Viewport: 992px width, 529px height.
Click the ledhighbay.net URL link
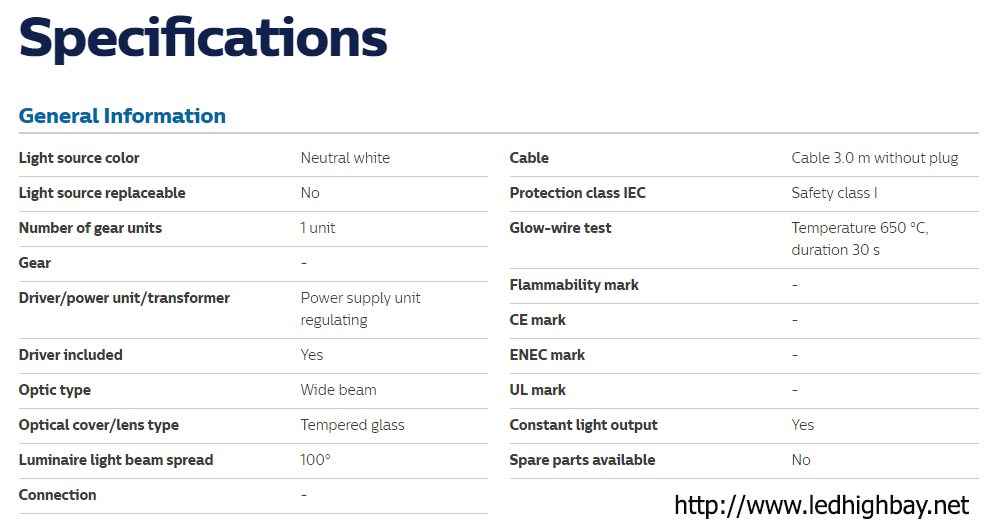click(x=822, y=505)
